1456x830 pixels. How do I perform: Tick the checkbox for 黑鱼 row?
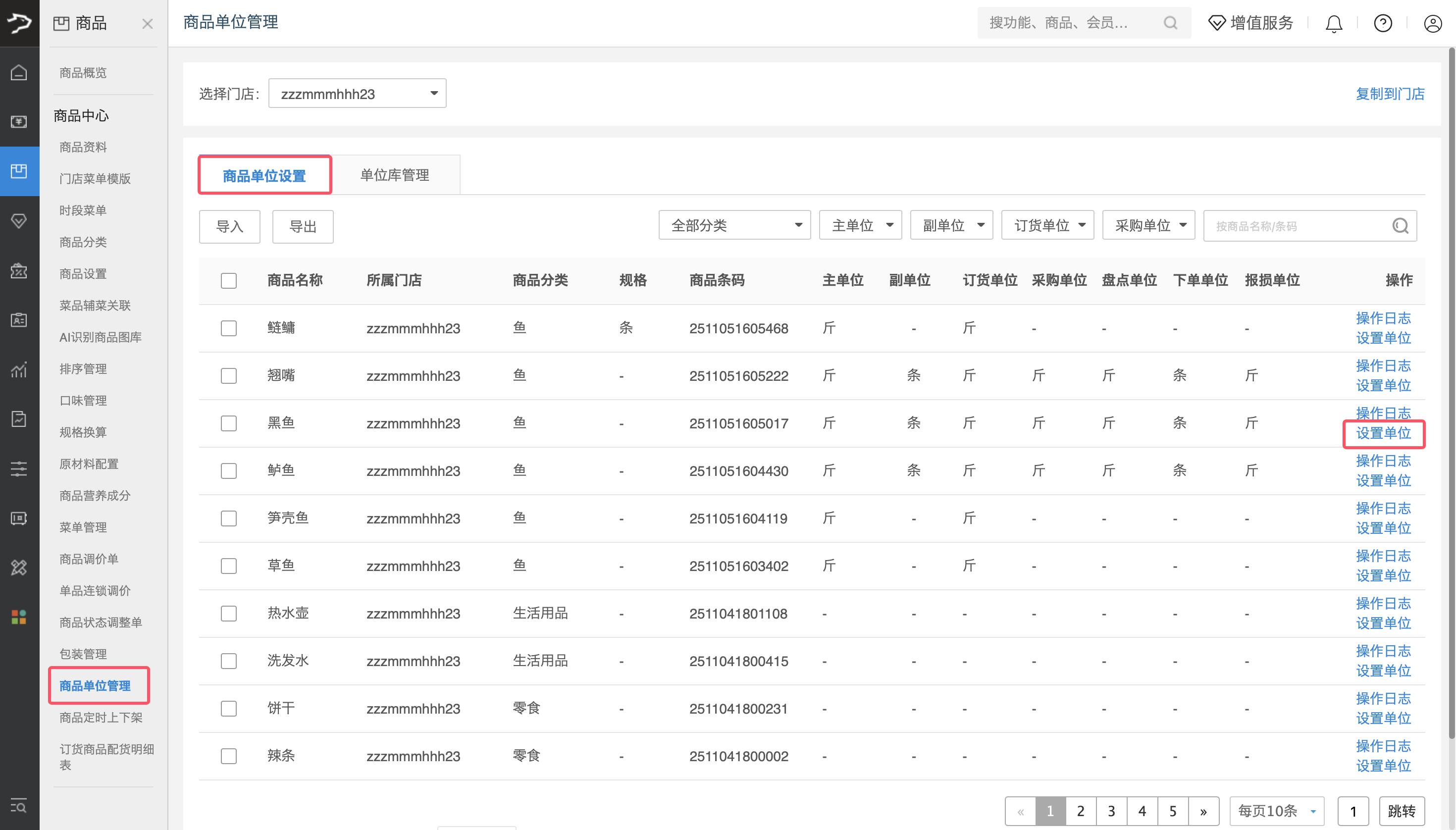click(x=229, y=423)
